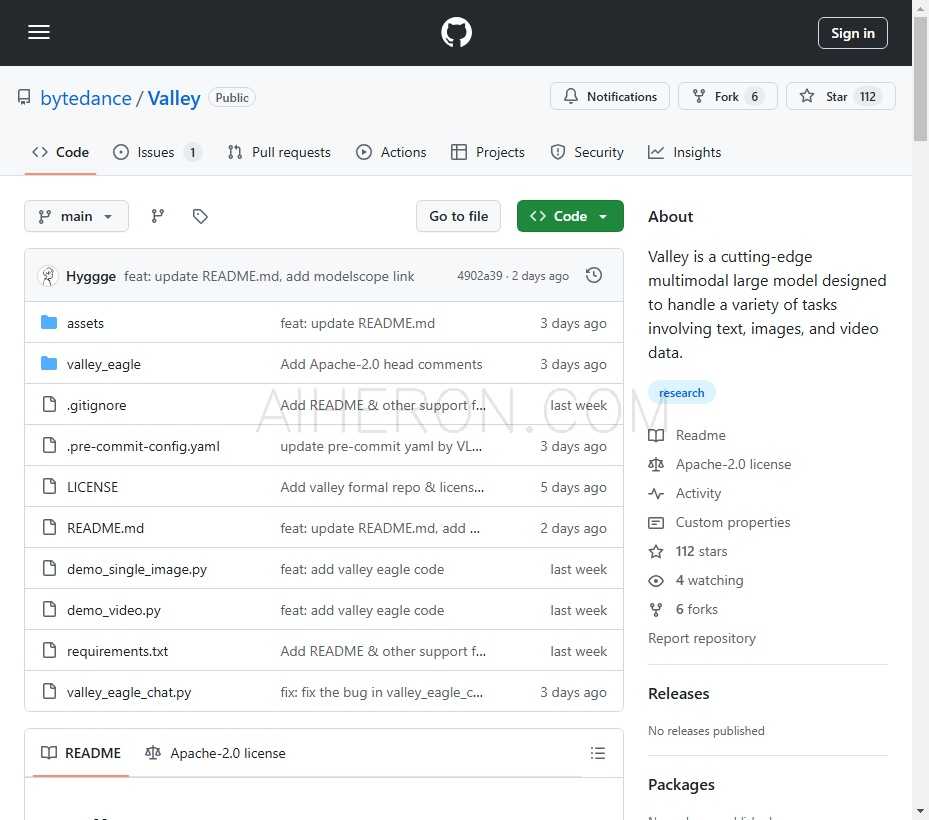
Task: Click the repository icon beside bytedance
Action: [24, 97]
